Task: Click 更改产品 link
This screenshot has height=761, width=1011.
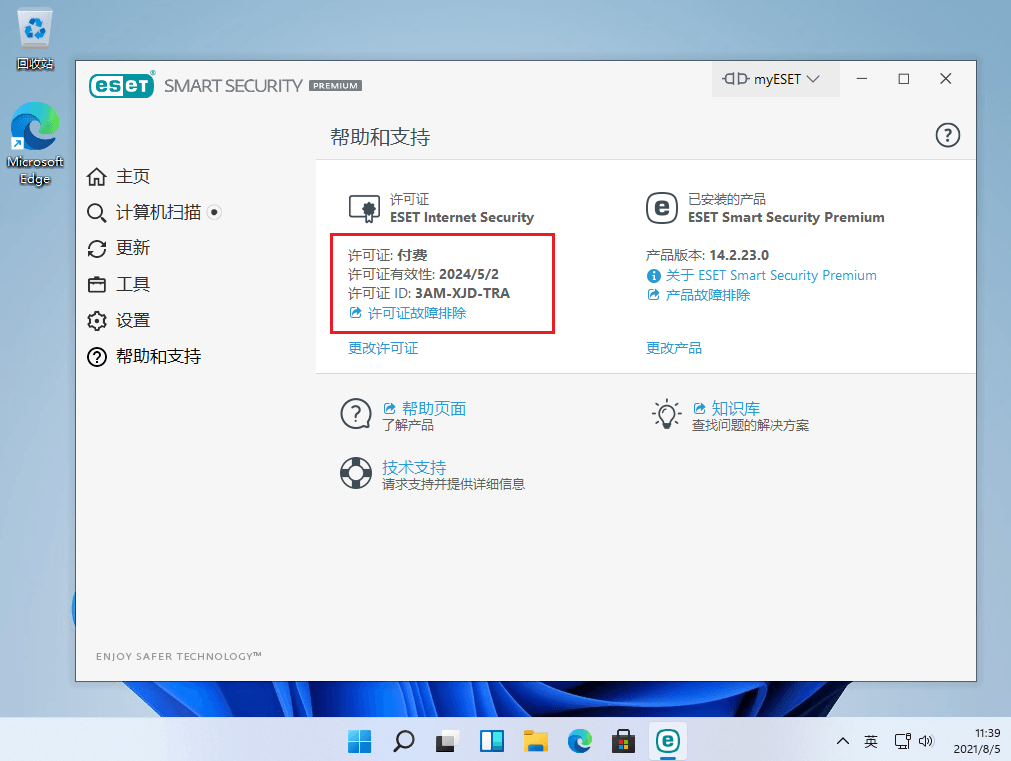Action: pyautogui.click(x=674, y=348)
